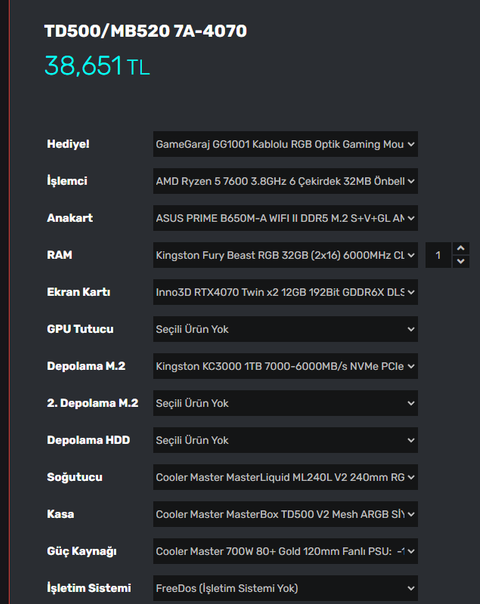
Task: Open the RAM Kingston Fury Beast dropdown
Action: click(285, 255)
